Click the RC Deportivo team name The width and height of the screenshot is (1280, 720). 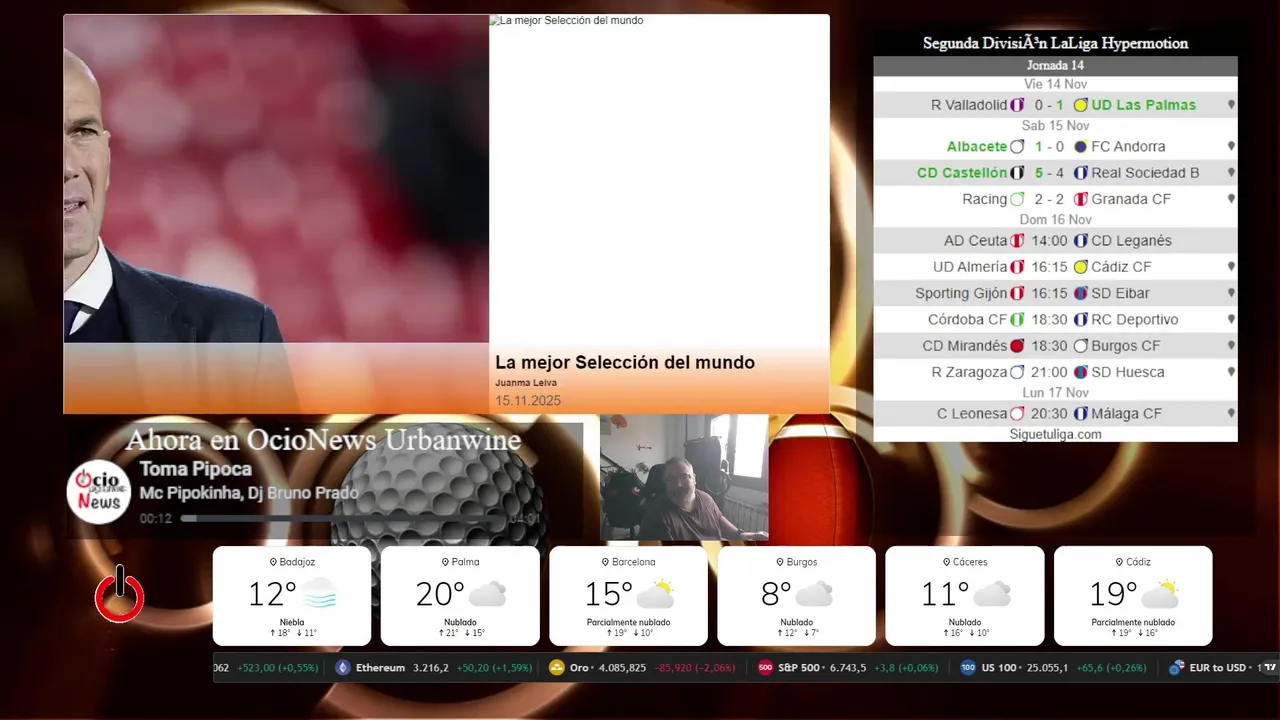pos(1135,320)
